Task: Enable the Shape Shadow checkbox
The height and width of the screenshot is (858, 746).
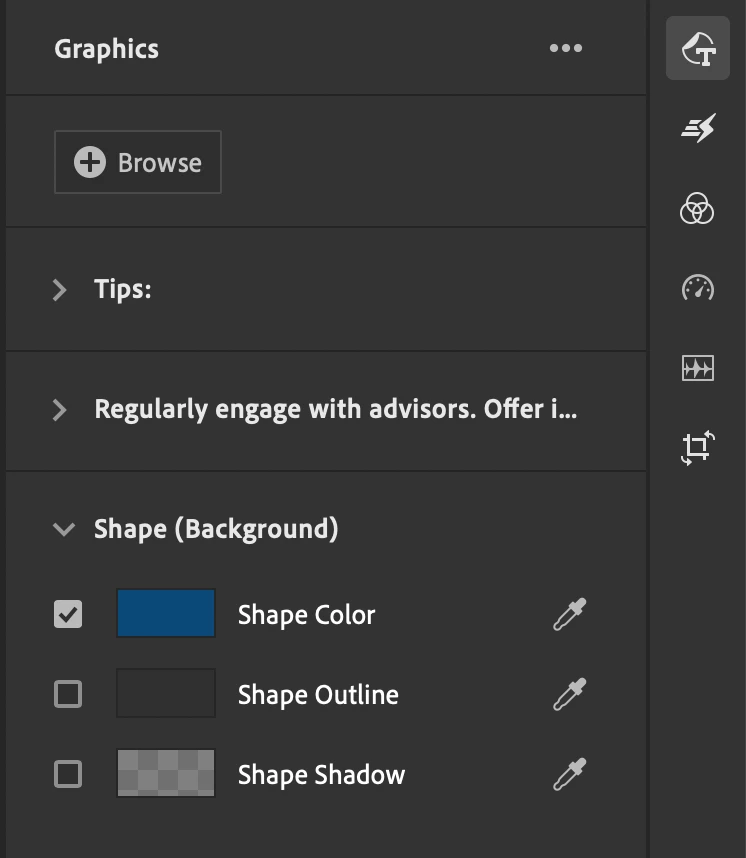Action: click(x=68, y=774)
